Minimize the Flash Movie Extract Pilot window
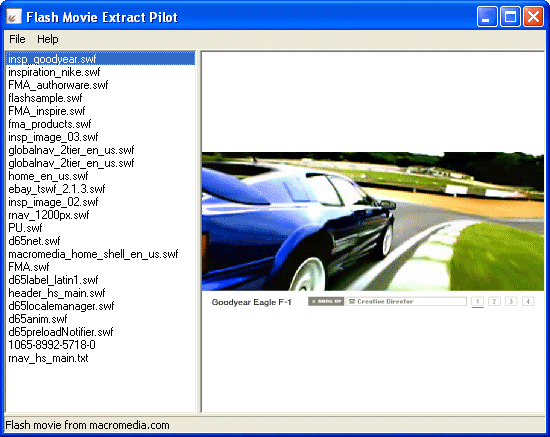The image size is (550, 437). click(x=487, y=16)
